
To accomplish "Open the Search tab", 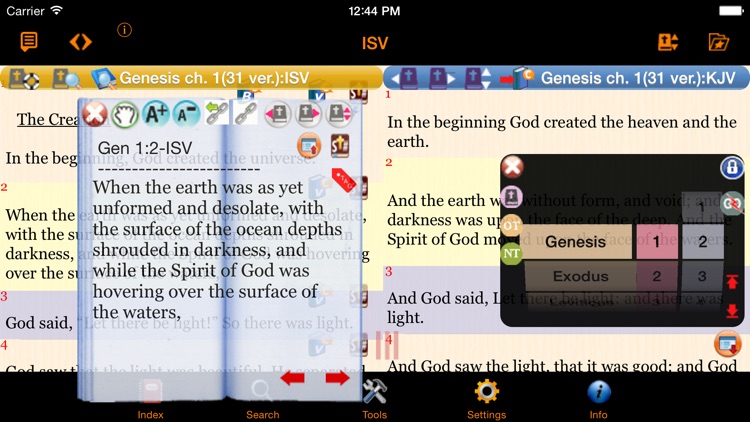I will coord(263,398).
